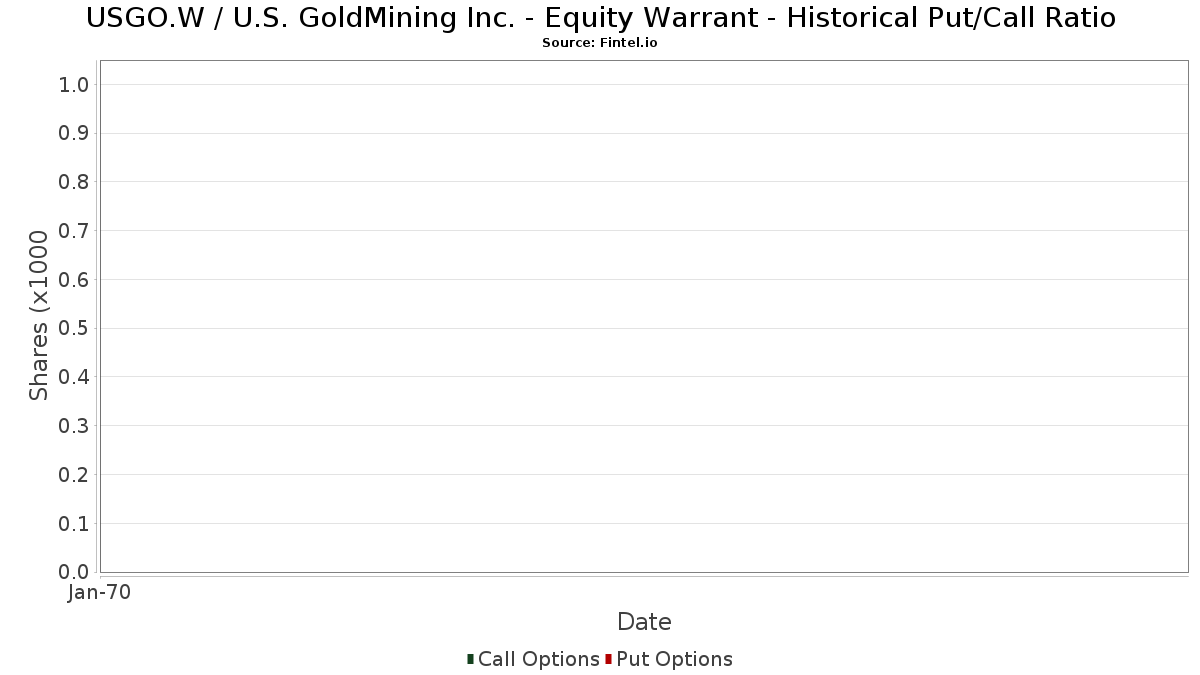
Task: Click the 0.7 y-axis tick label
Action: point(75,231)
